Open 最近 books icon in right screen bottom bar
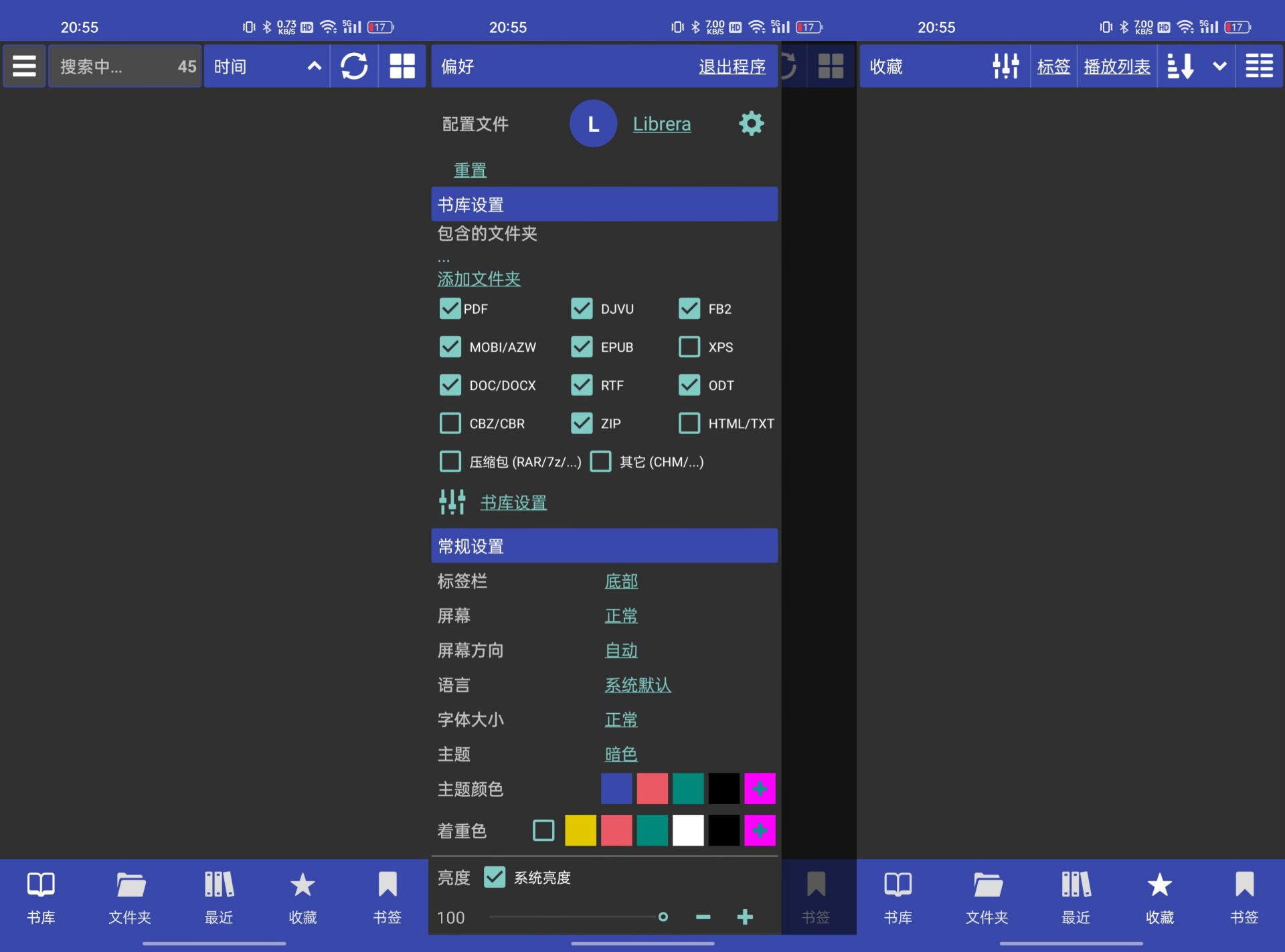Screen dimensions: 1285x952 coord(1076,884)
